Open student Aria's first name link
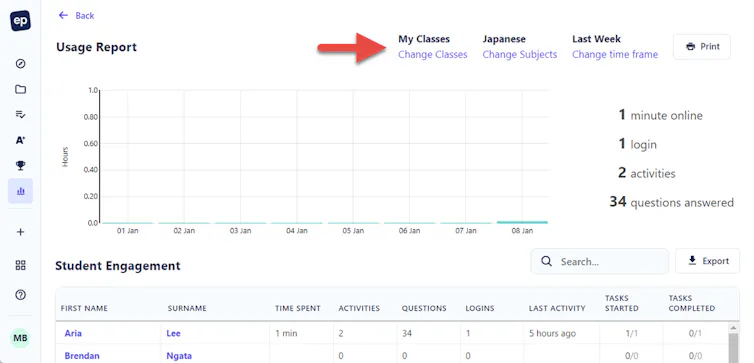The height and width of the screenshot is (363, 754). [73, 333]
